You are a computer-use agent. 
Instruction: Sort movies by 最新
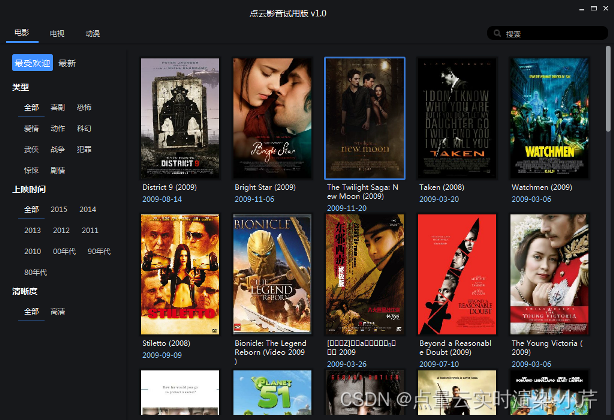(67, 63)
